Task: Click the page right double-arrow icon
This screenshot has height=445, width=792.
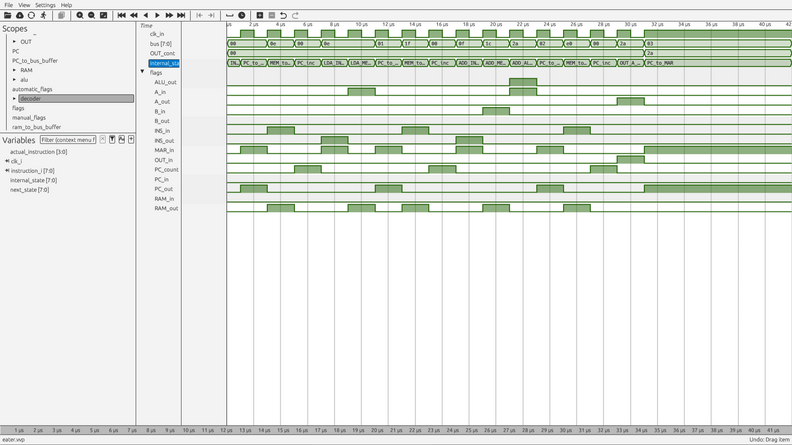Action: point(169,15)
